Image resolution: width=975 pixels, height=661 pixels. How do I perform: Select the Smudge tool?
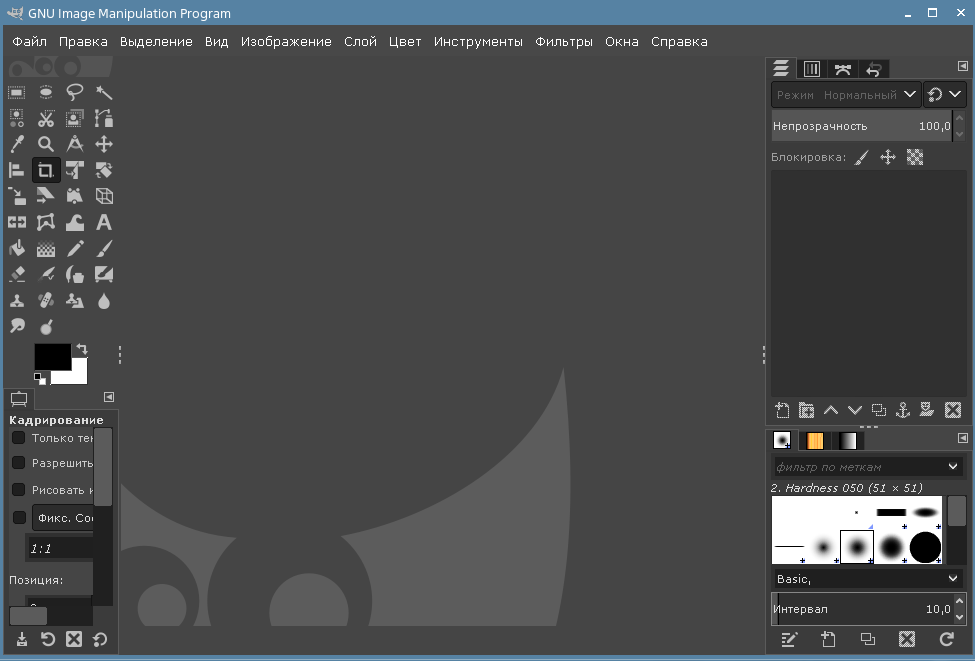(17, 326)
